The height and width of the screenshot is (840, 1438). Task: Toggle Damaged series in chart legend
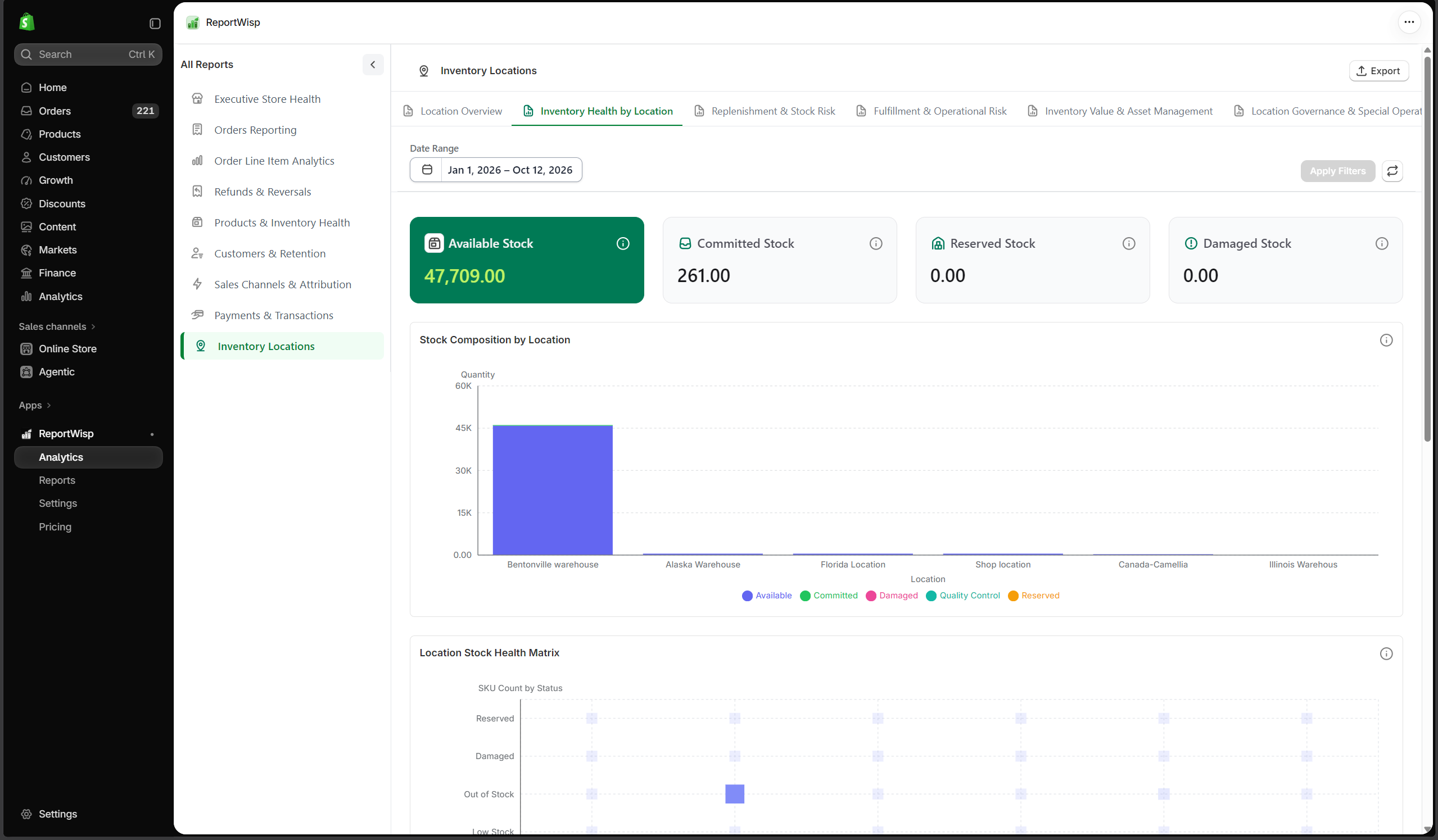coord(892,596)
